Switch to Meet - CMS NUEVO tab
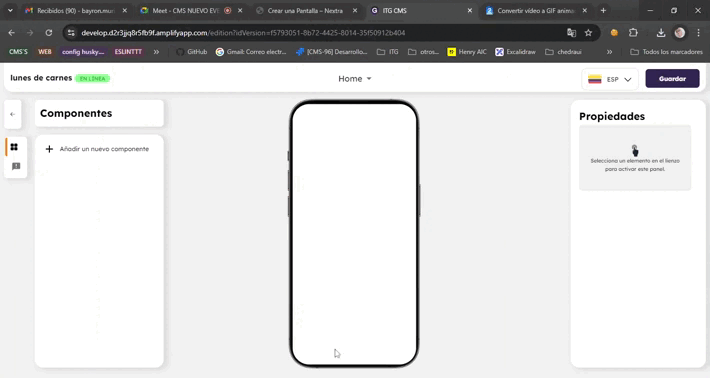The width and height of the screenshot is (710, 378). [x=192, y=10]
